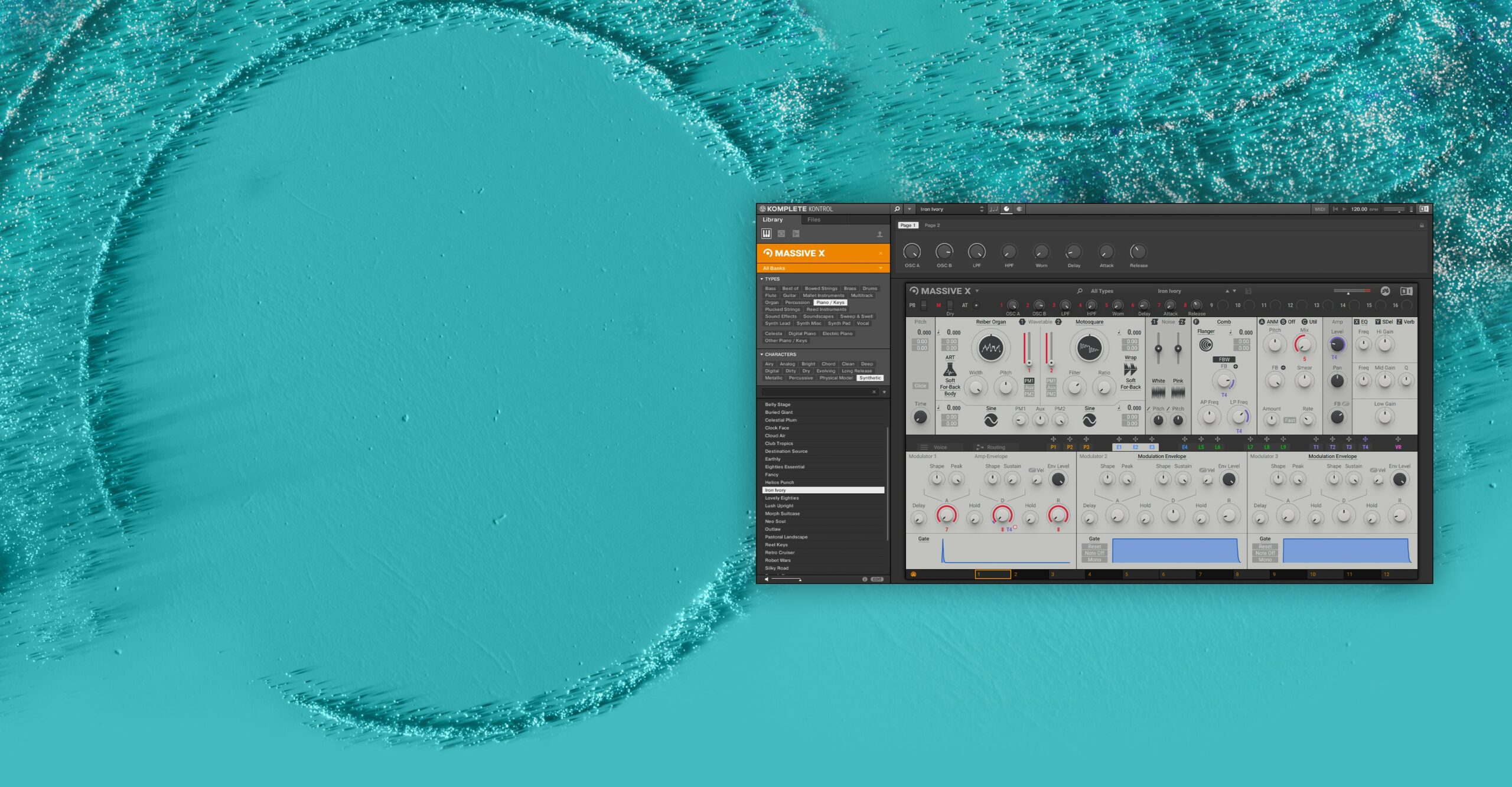Viewport: 1512px width, 787px height.
Task: Toggle the X EQ effect slot
Action: coord(1361,322)
